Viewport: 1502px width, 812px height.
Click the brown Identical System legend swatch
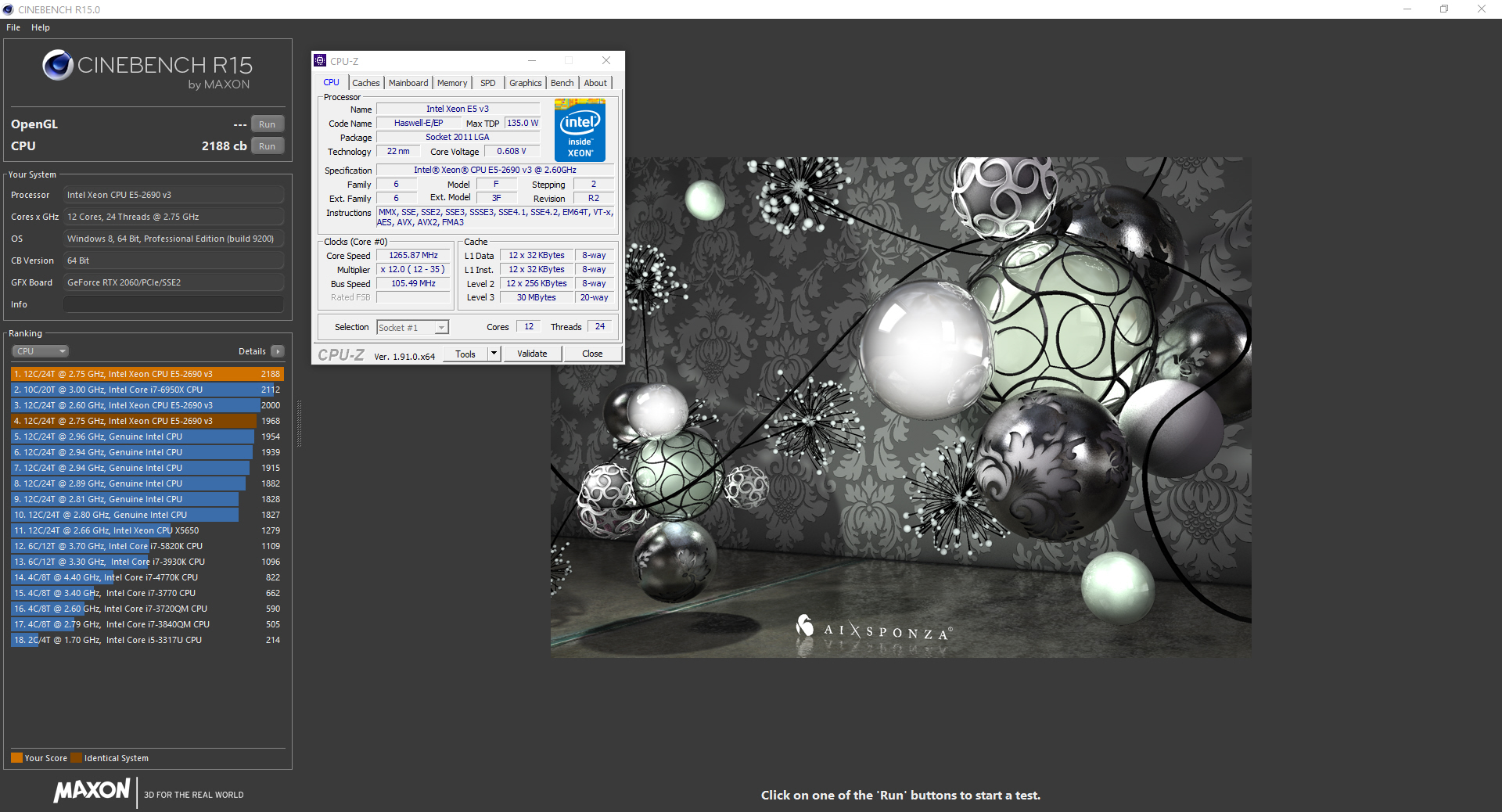pos(76,757)
